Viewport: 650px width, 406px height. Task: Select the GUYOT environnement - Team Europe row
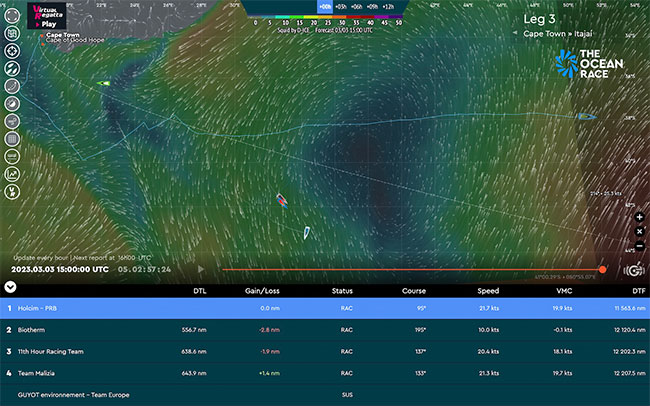325,395
